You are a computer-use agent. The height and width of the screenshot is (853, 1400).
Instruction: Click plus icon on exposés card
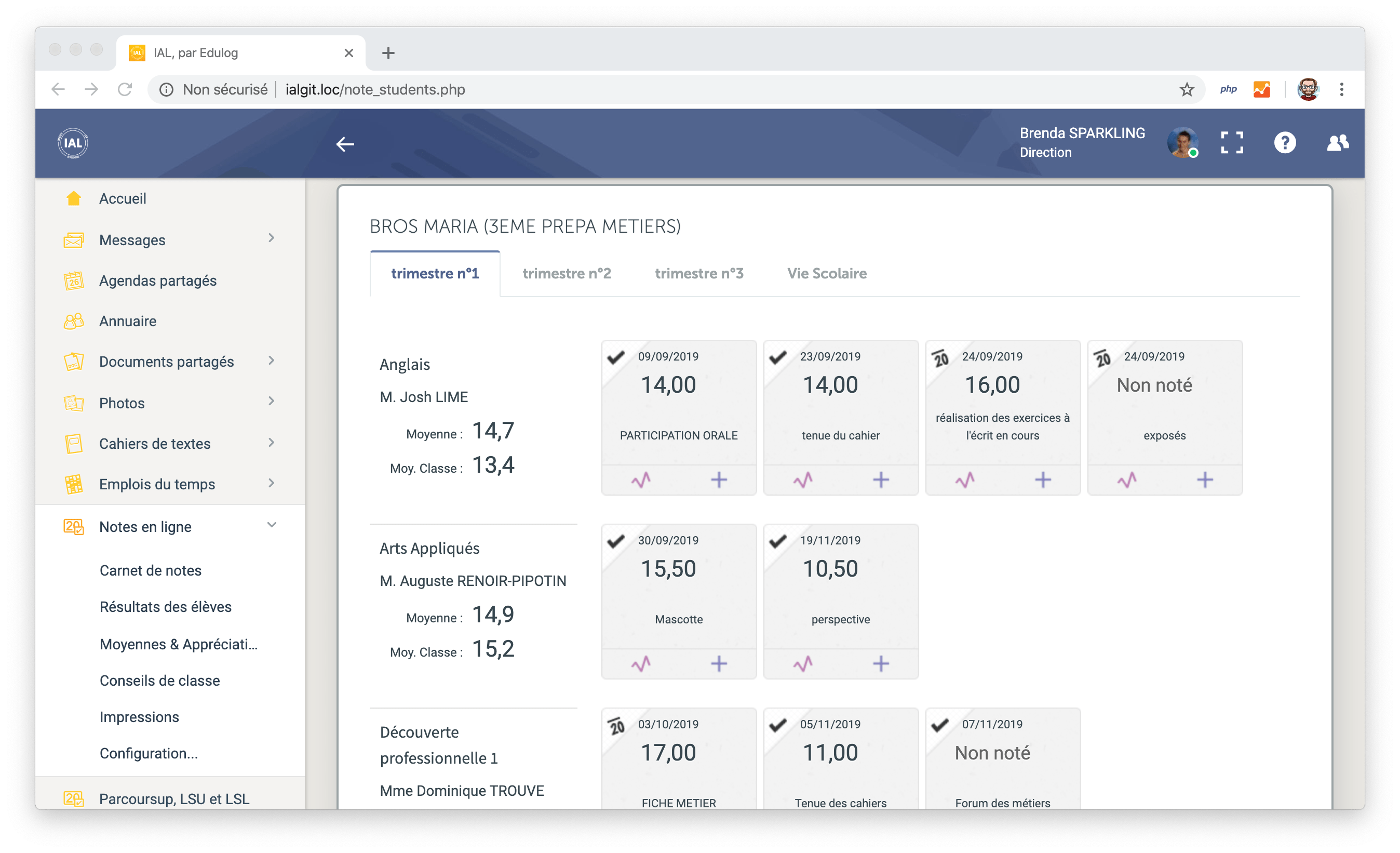pyautogui.click(x=1205, y=480)
